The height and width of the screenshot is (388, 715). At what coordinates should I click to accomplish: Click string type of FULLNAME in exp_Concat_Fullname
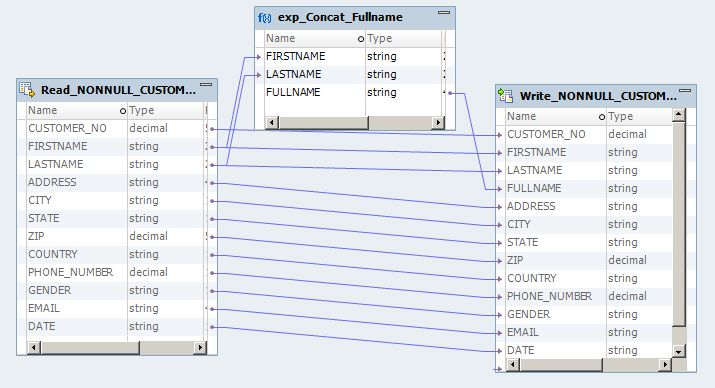point(382,93)
